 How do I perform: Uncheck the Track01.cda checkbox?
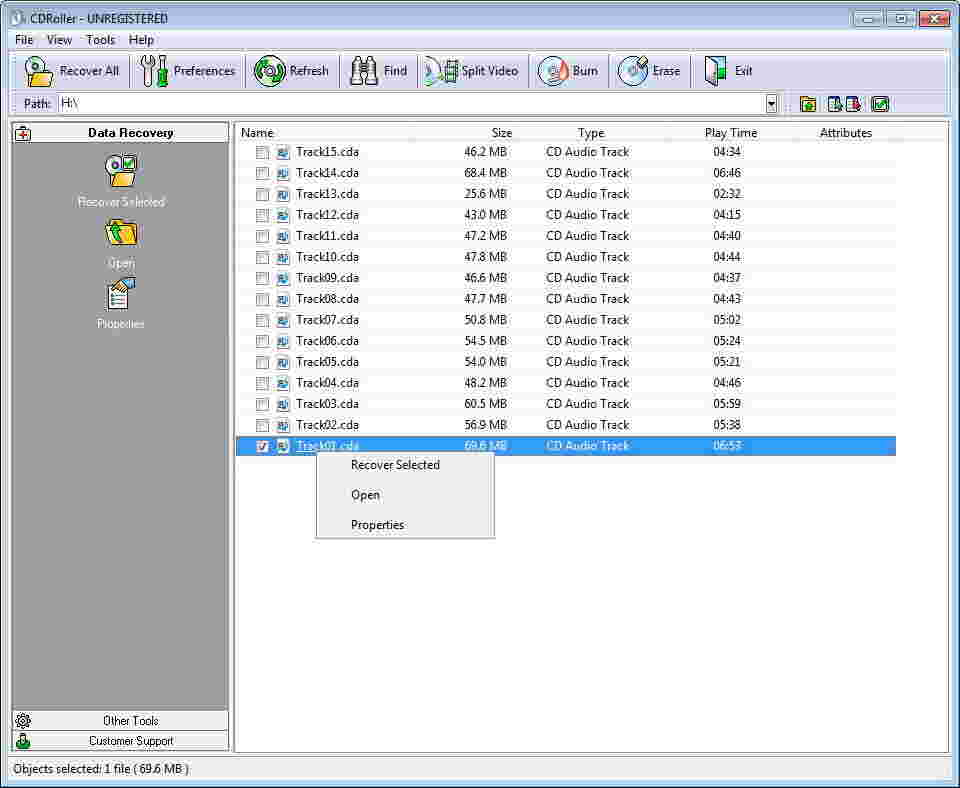point(263,446)
